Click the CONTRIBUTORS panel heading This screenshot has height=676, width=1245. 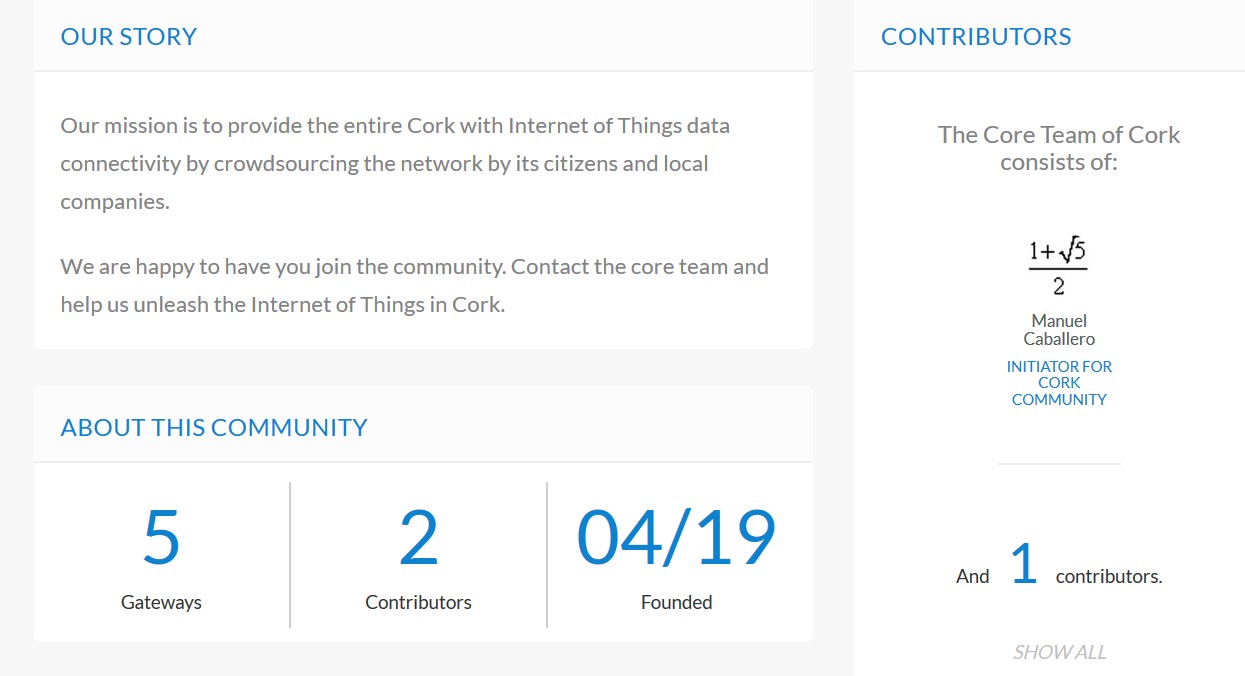click(x=976, y=37)
